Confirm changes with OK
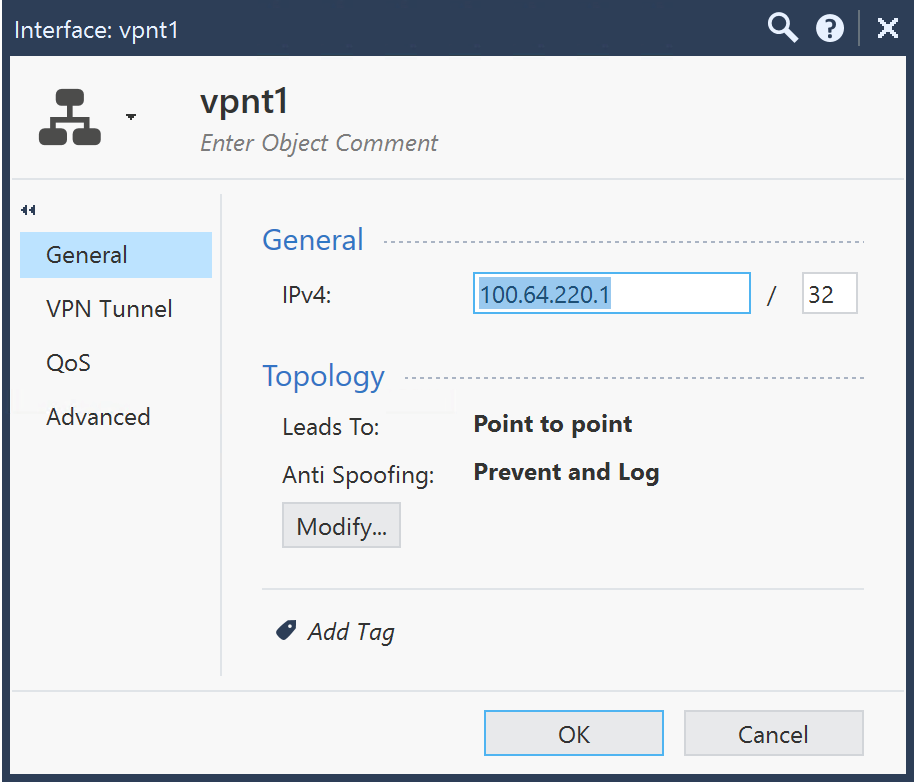916x782 pixels. (573, 733)
